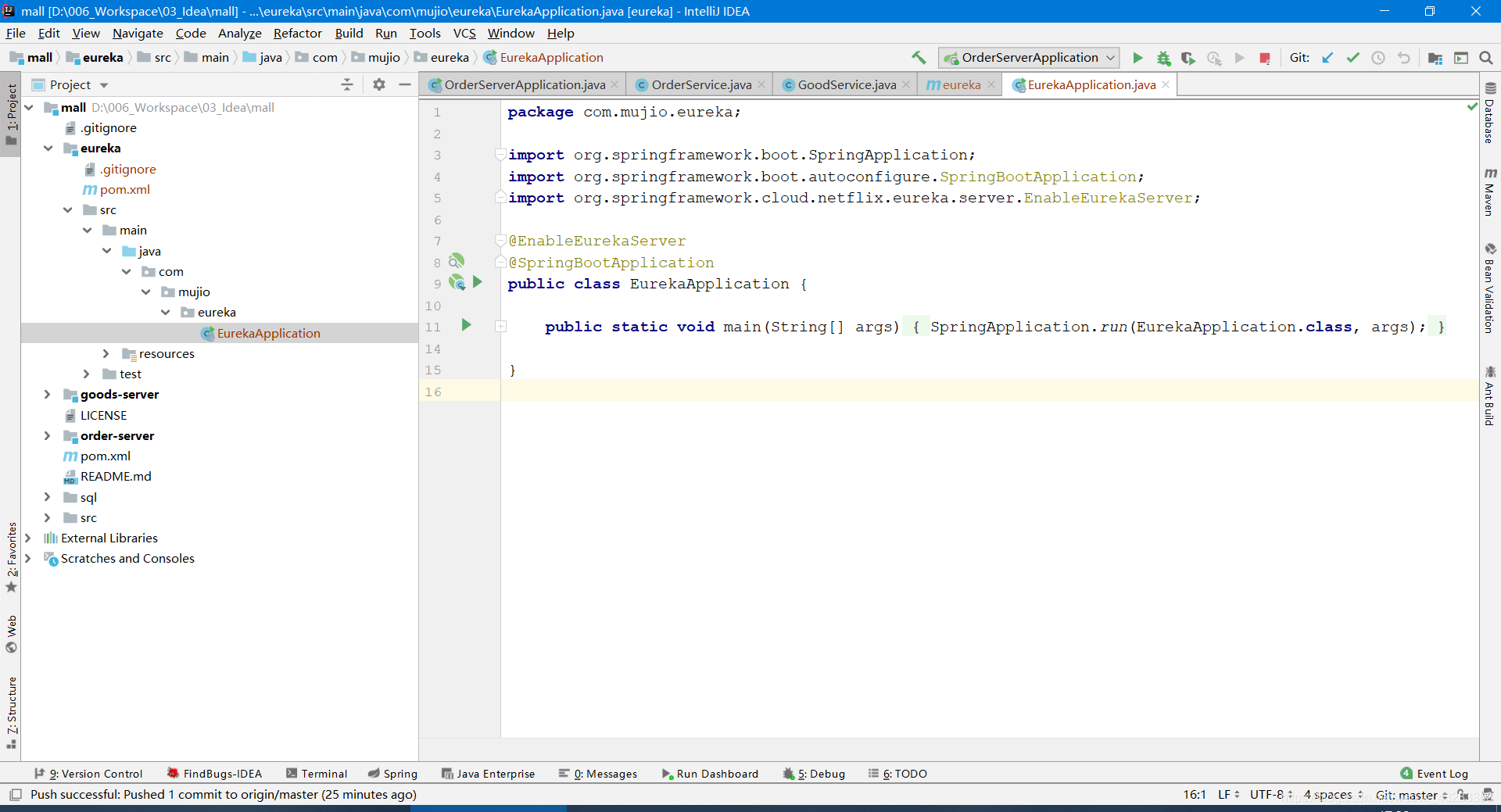
Task: Open the run configuration dropdown OrderServerApplication
Action: pyautogui.click(x=1030, y=58)
